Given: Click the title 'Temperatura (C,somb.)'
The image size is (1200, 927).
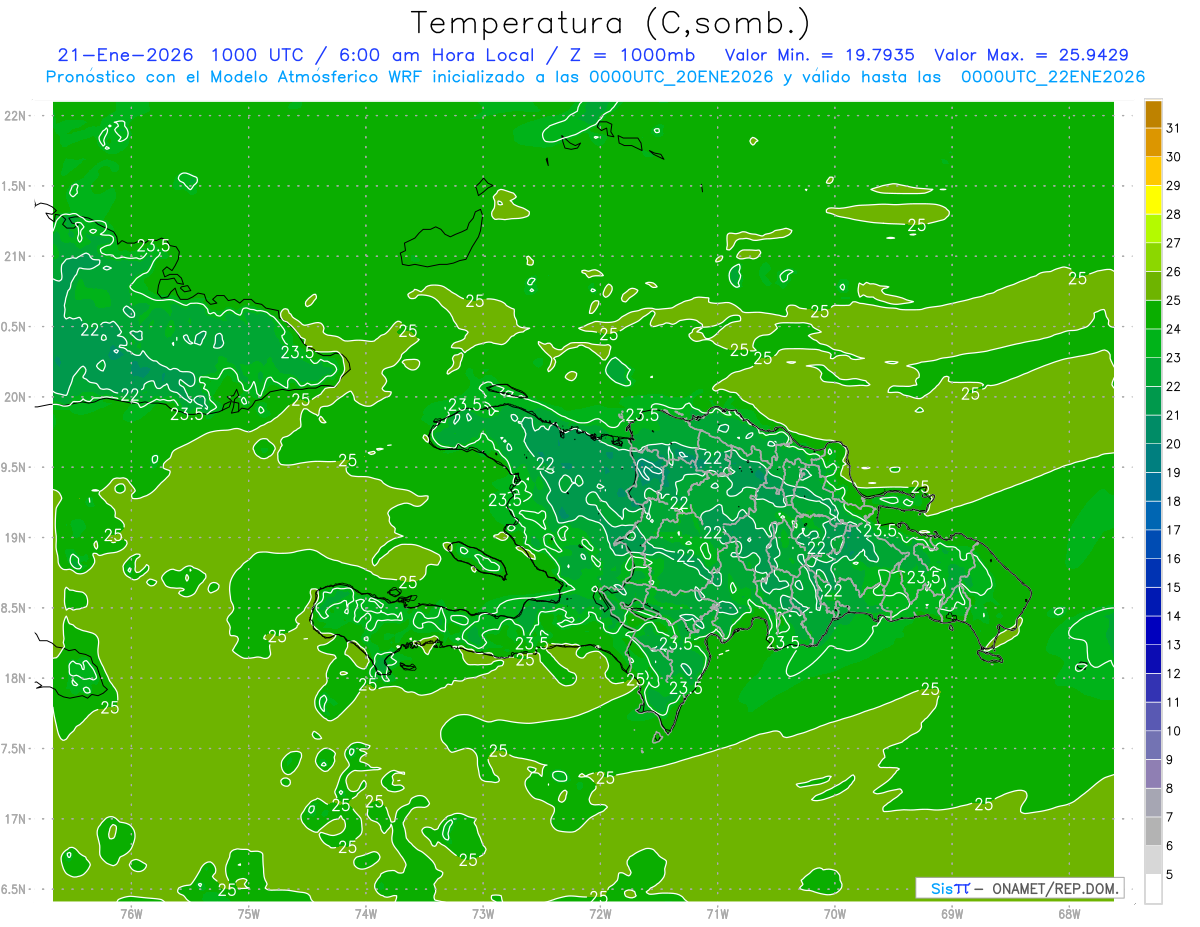Looking at the screenshot, I should click(610, 24).
